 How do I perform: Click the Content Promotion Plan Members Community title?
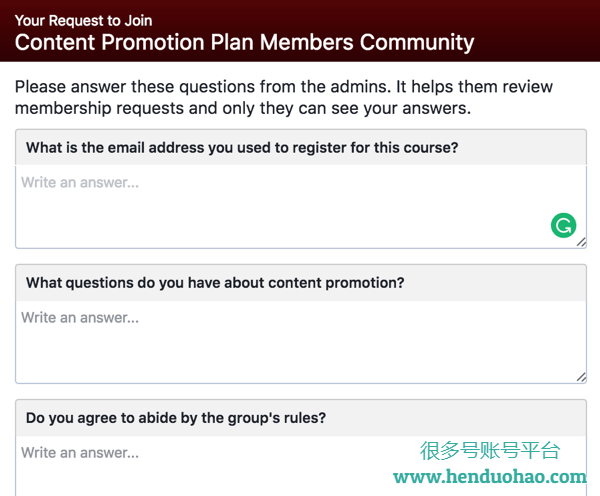(x=245, y=42)
